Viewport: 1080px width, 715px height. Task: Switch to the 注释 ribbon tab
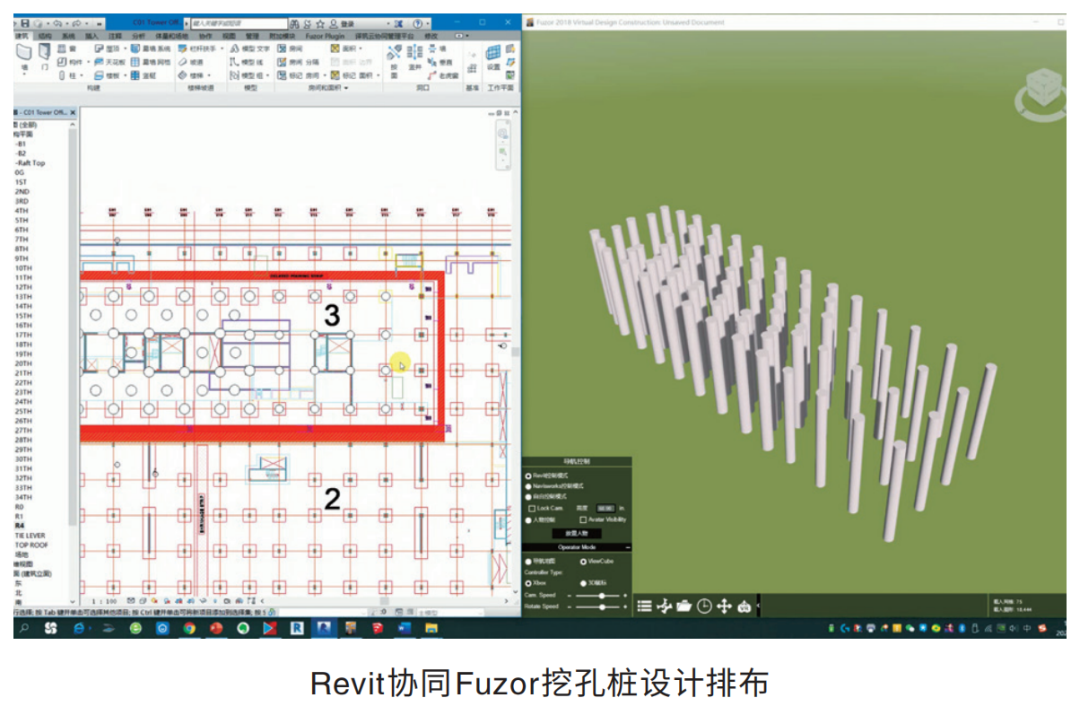[x=115, y=36]
